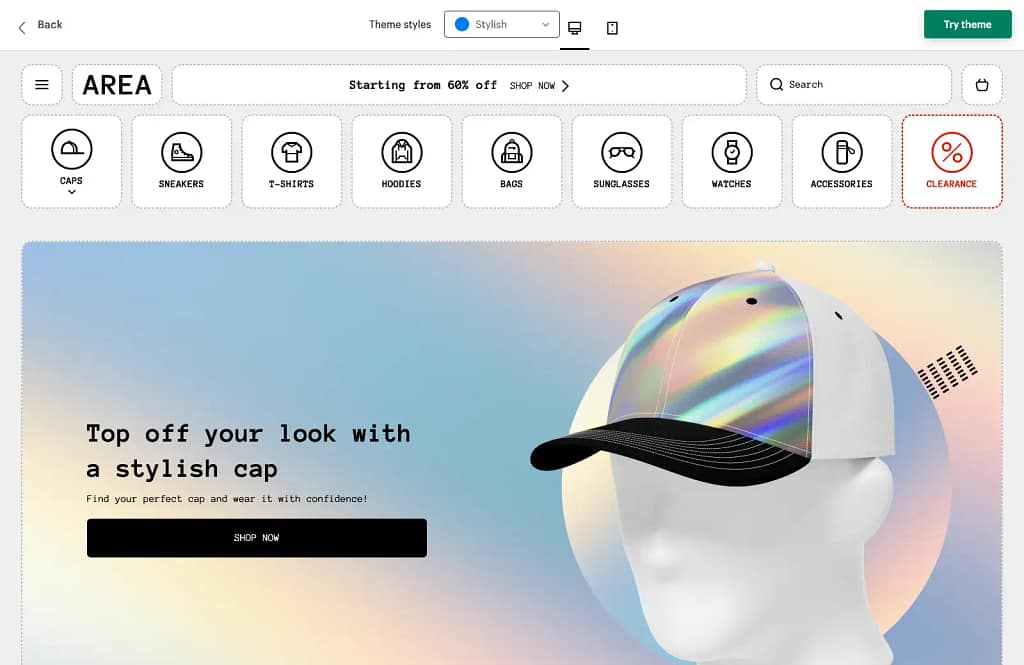This screenshot has height=665, width=1024.
Task: Follow the SHOP NOW announcement link
Action: click(x=539, y=86)
